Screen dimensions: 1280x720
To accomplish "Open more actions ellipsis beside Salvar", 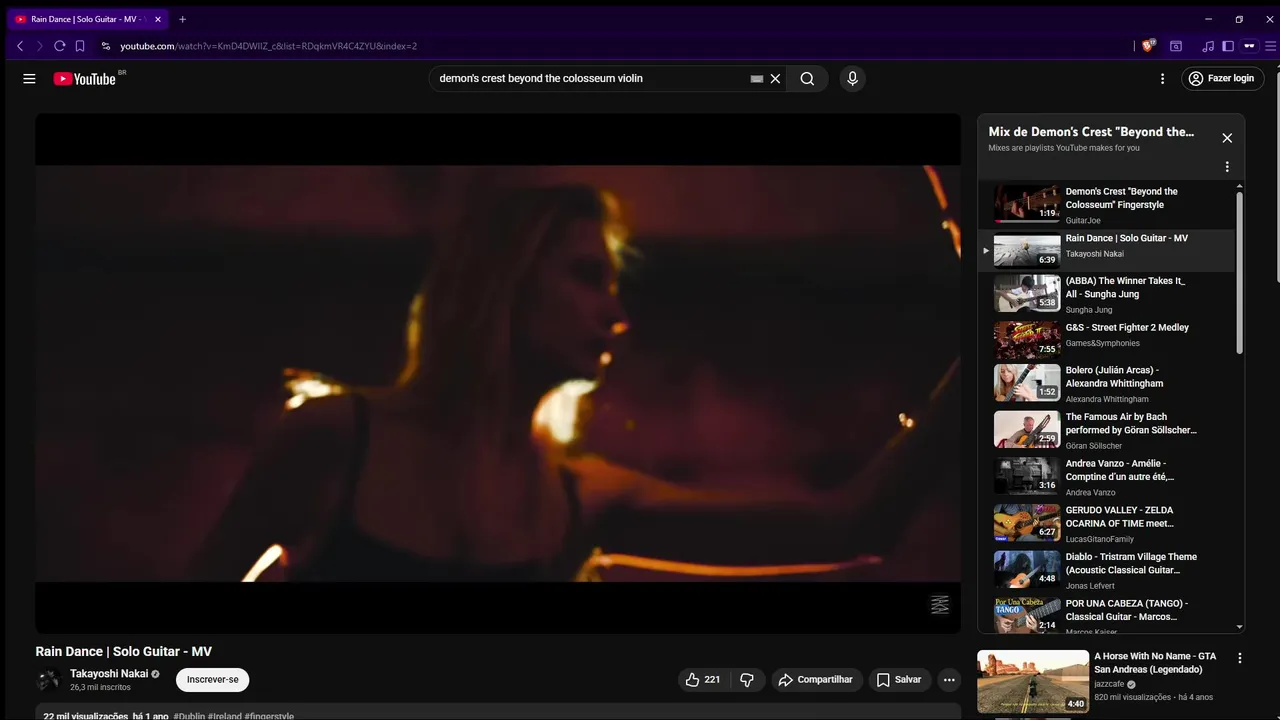I will click(949, 680).
